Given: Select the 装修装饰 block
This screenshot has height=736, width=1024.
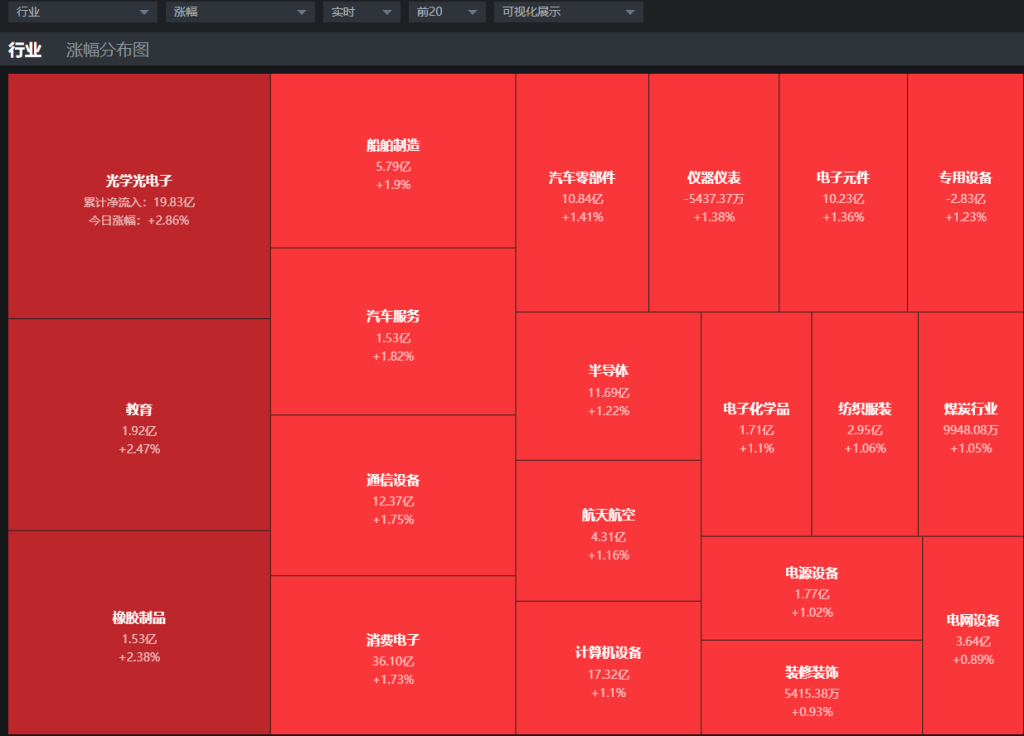Looking at the screenshot, I should coord(812,688).
